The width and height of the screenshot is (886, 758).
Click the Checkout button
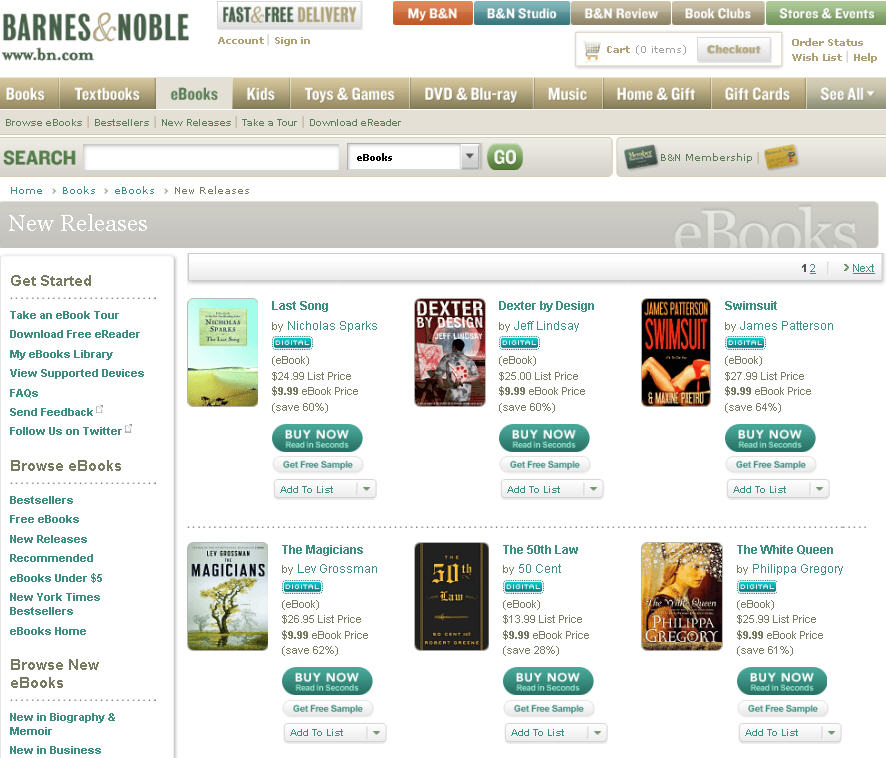733,50
